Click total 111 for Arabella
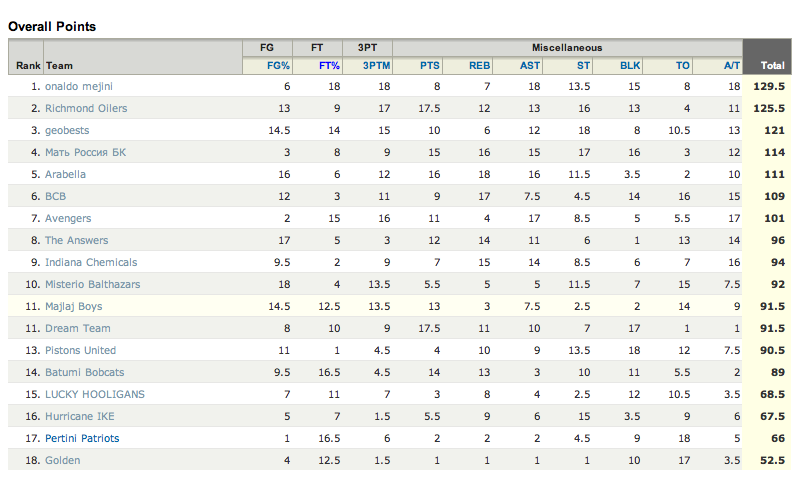Screen dimensions: 796x477 point(774,174)
